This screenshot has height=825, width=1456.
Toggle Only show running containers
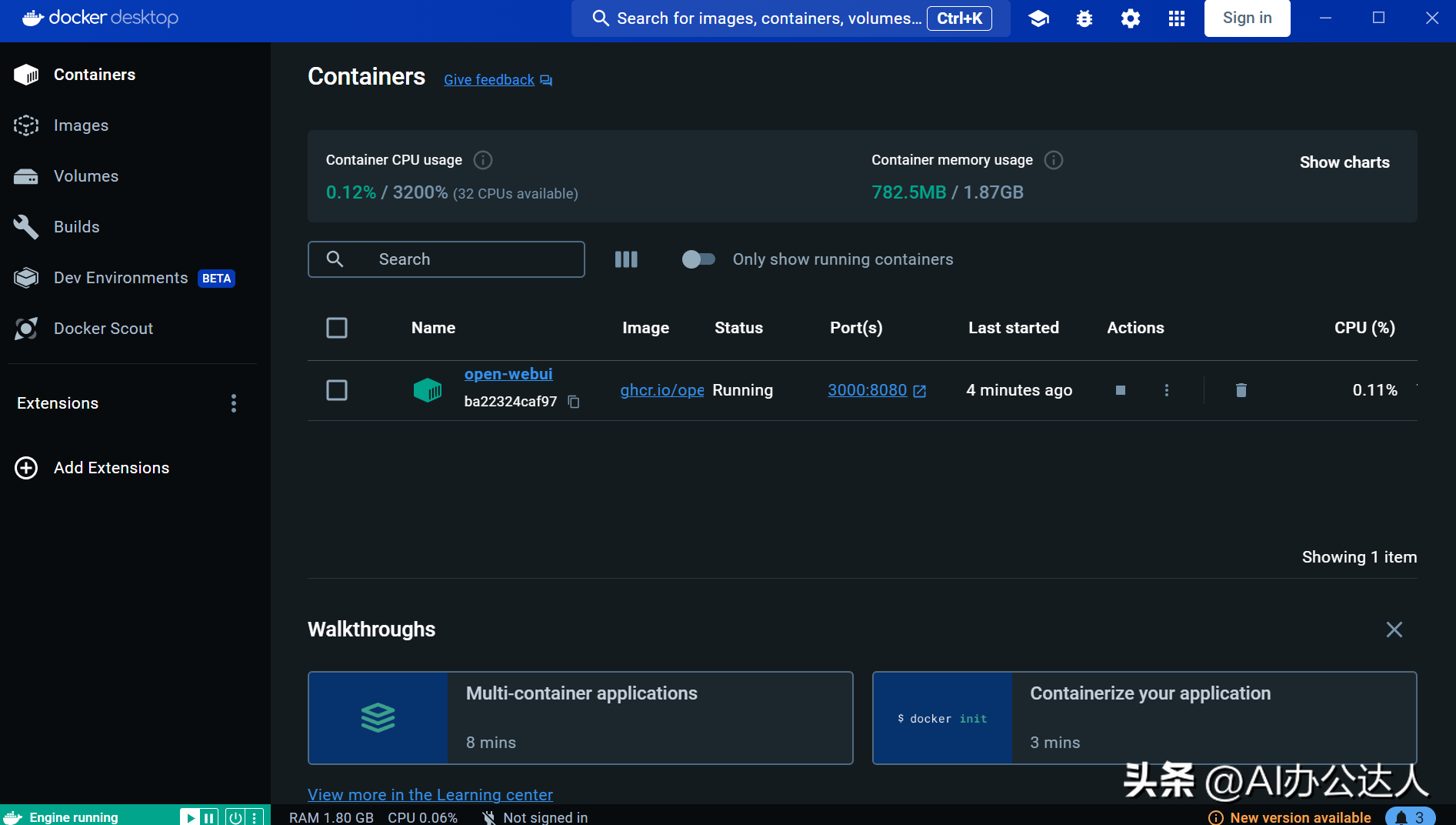coord(698,259)
